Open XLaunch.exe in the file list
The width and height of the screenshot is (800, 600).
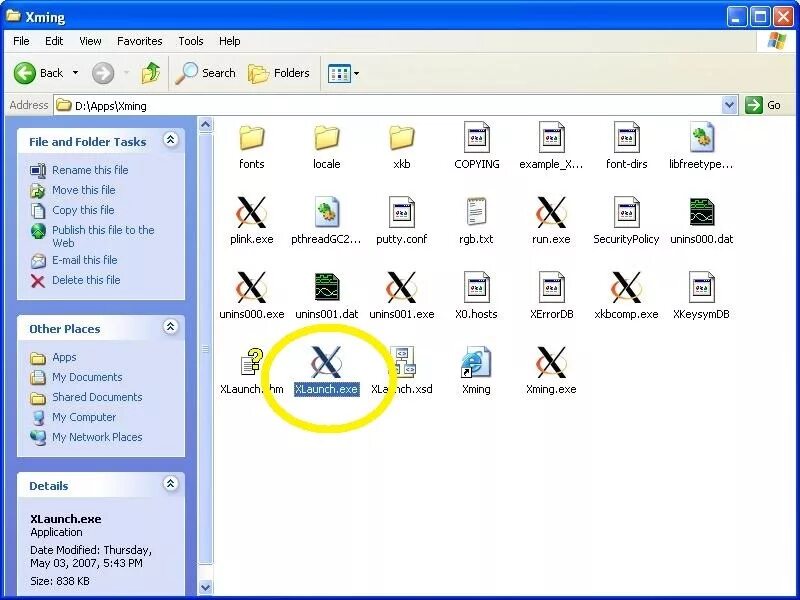(x=327, y=362)
